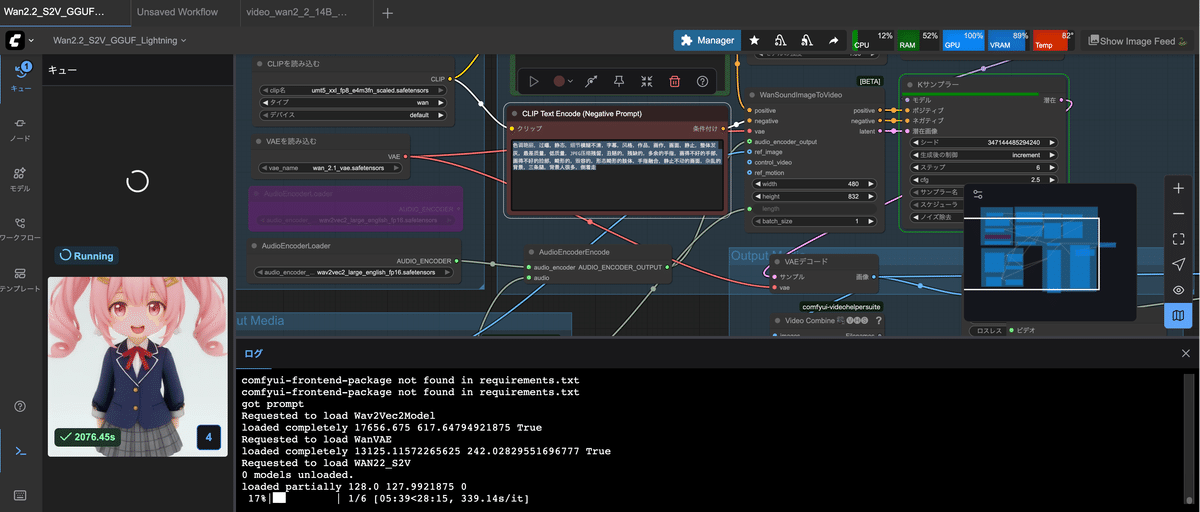Open the Manager button
Viewport: 1200px width, 512px height.
click(x=707, y=40)
